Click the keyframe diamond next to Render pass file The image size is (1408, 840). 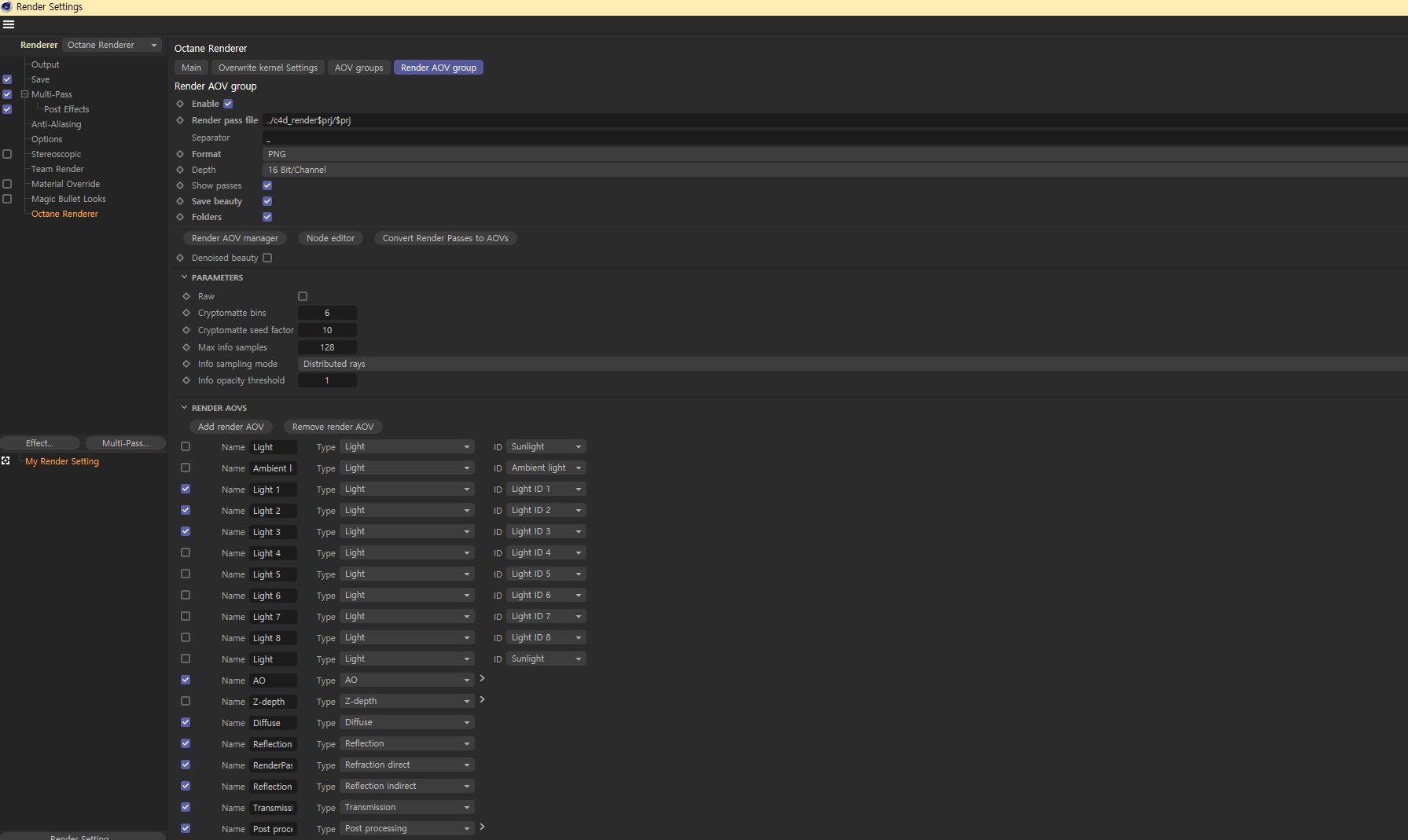(180, 120)
